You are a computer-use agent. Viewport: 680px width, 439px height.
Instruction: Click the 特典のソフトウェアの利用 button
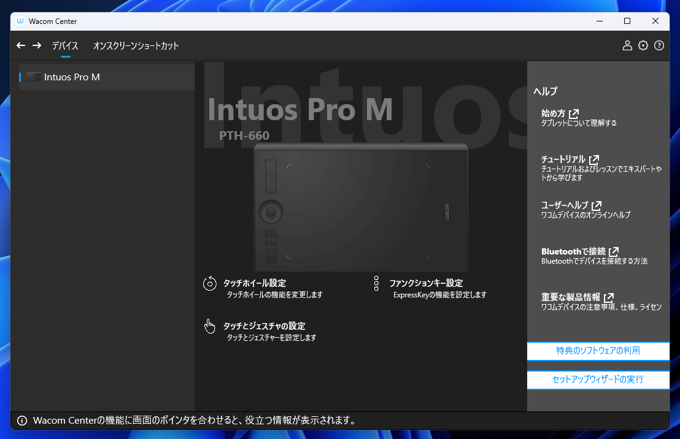(598, 351)
